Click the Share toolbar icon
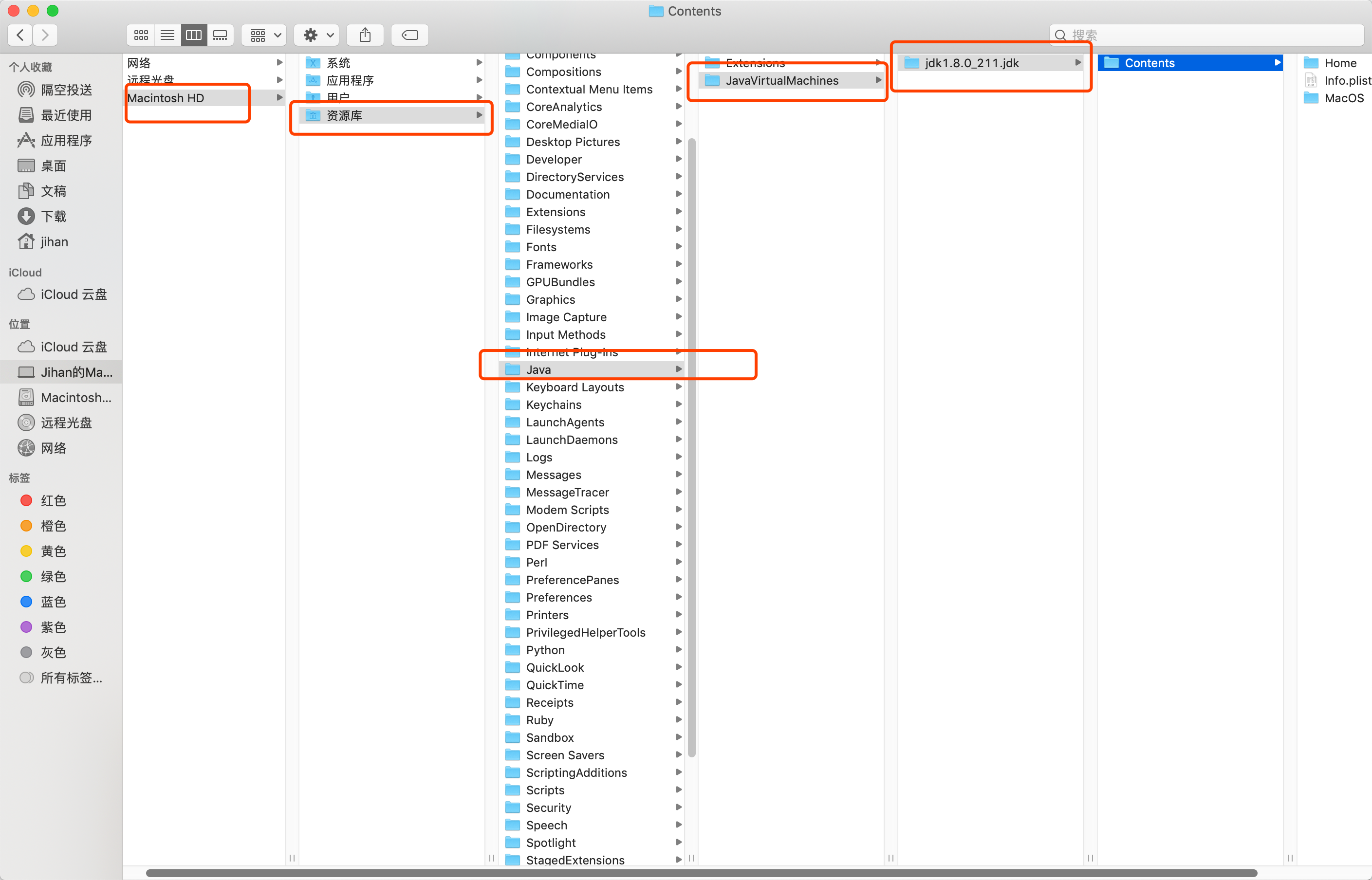Screen dimensions: 1372x880 tap(365, 36)
